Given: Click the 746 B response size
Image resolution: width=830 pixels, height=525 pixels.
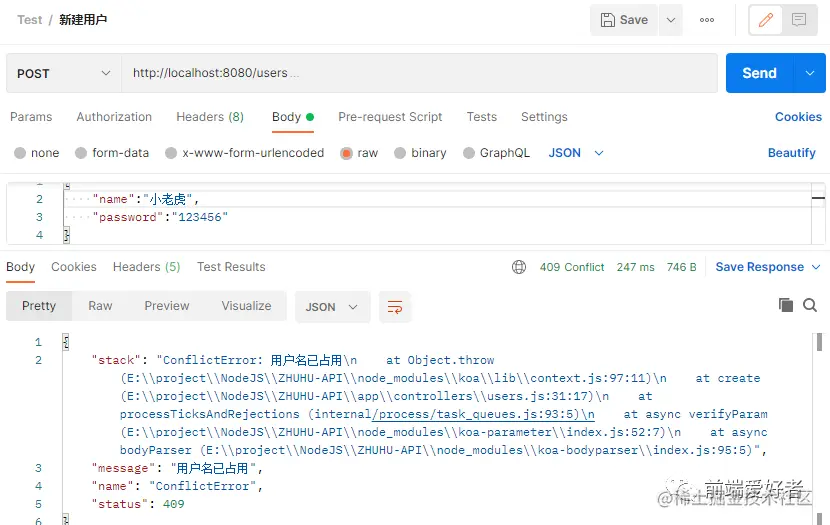Looking at the screenshot, I should tap(681, 267).
